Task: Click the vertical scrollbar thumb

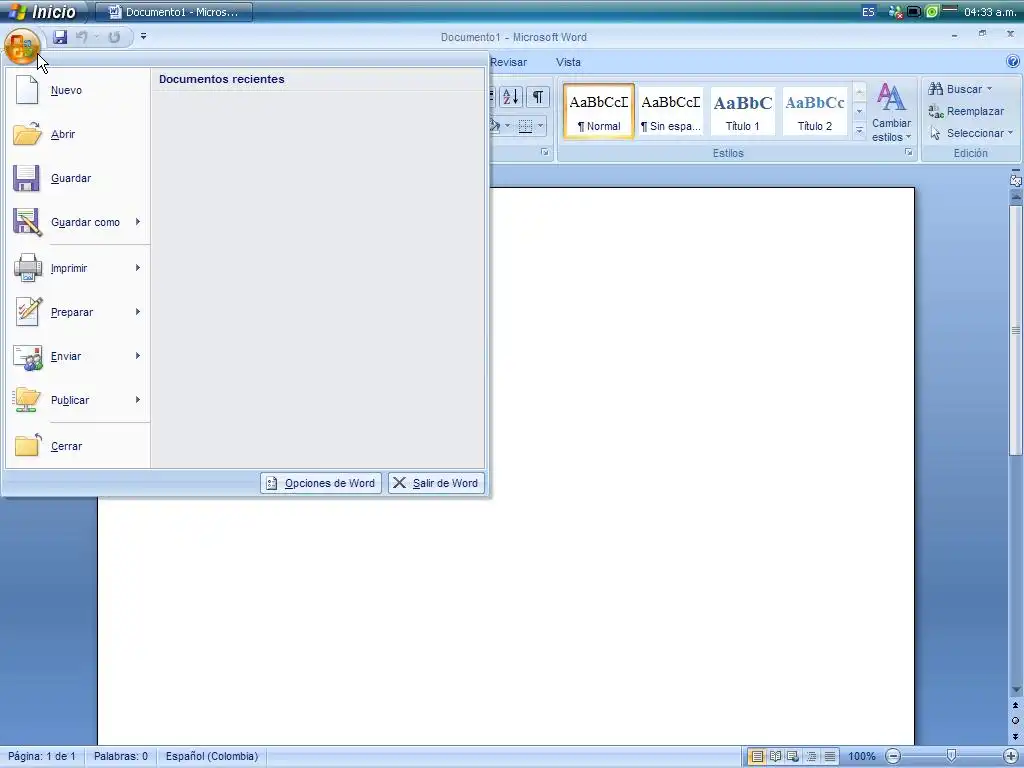Action: coord(1016,330)
